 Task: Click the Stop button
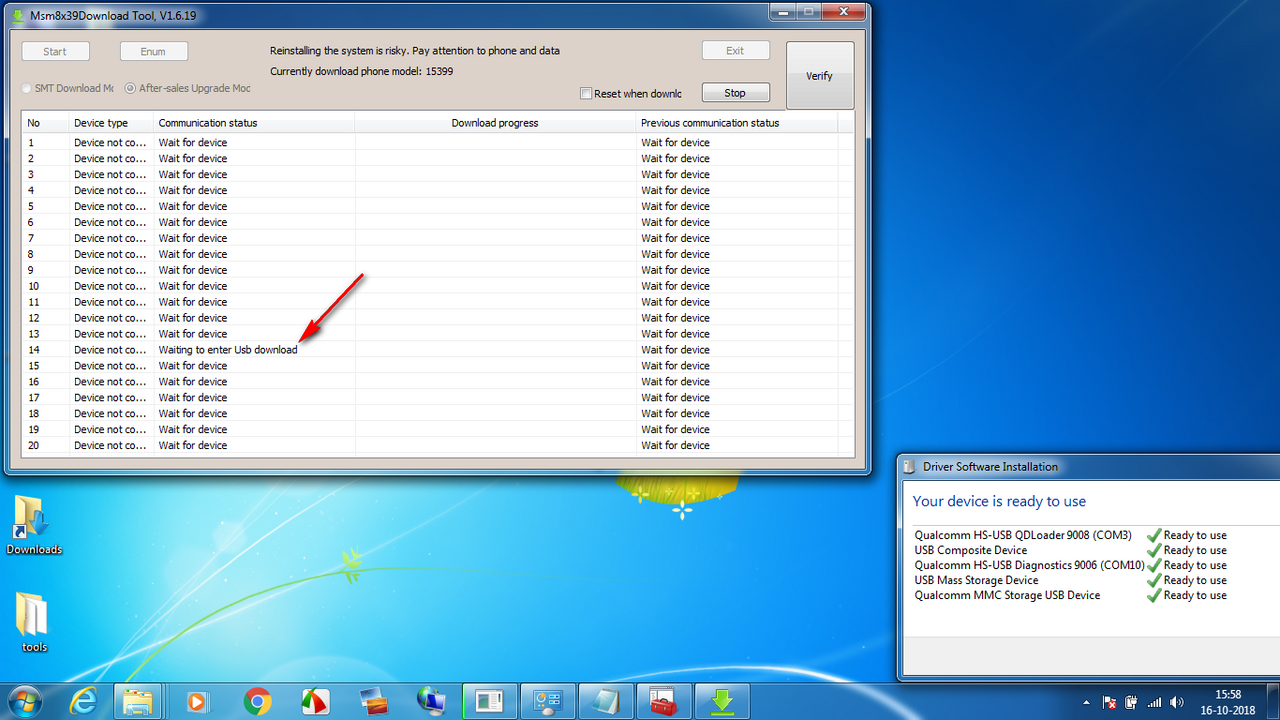pos(735,93)
